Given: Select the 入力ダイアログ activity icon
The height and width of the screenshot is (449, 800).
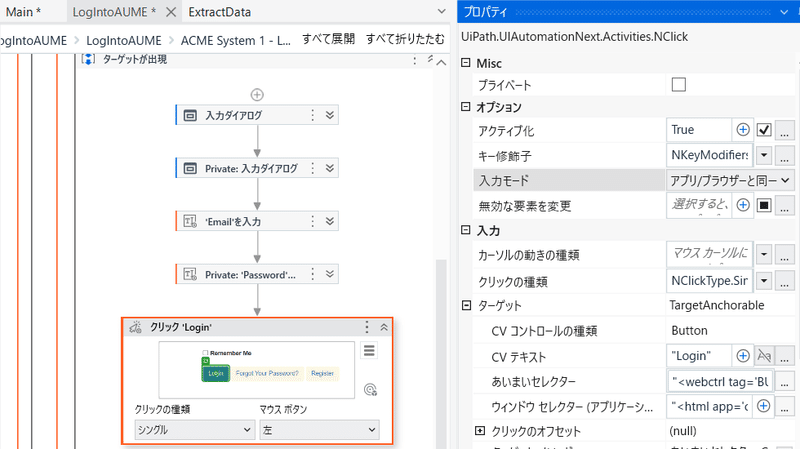Looking at the screenshot, I should point(190,115).
